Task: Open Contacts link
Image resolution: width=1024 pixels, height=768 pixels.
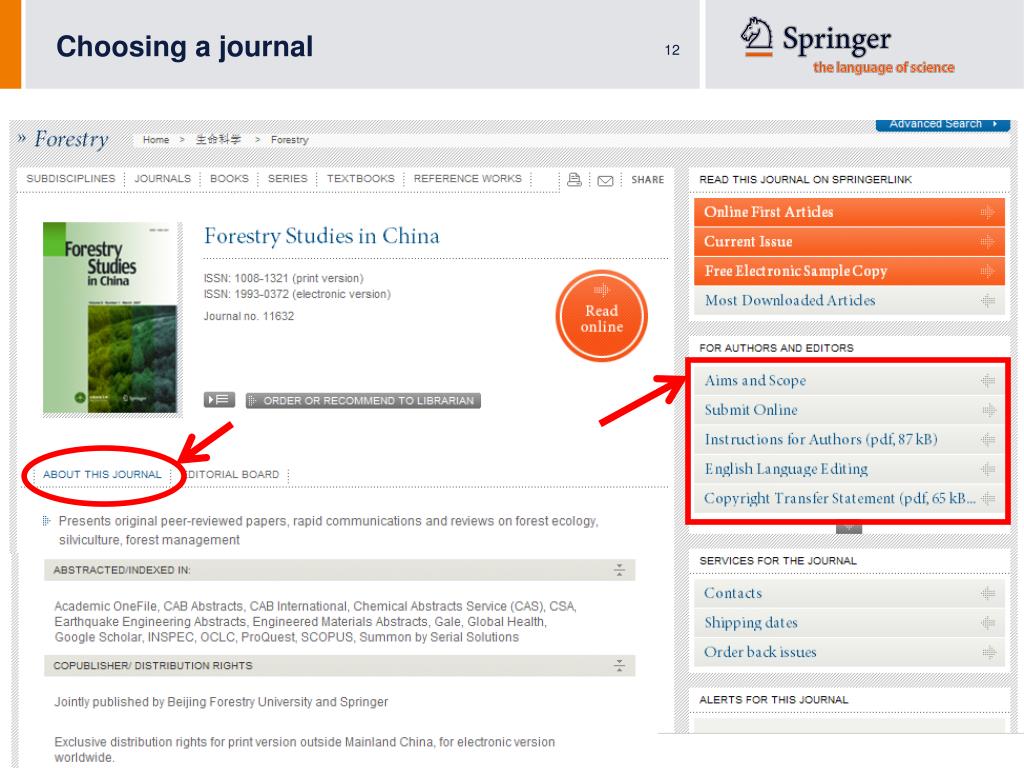Action: pos(849,594)
